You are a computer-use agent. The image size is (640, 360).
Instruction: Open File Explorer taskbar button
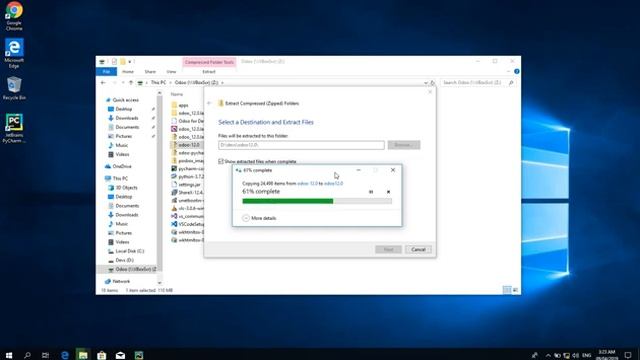[x=83, y=355]
